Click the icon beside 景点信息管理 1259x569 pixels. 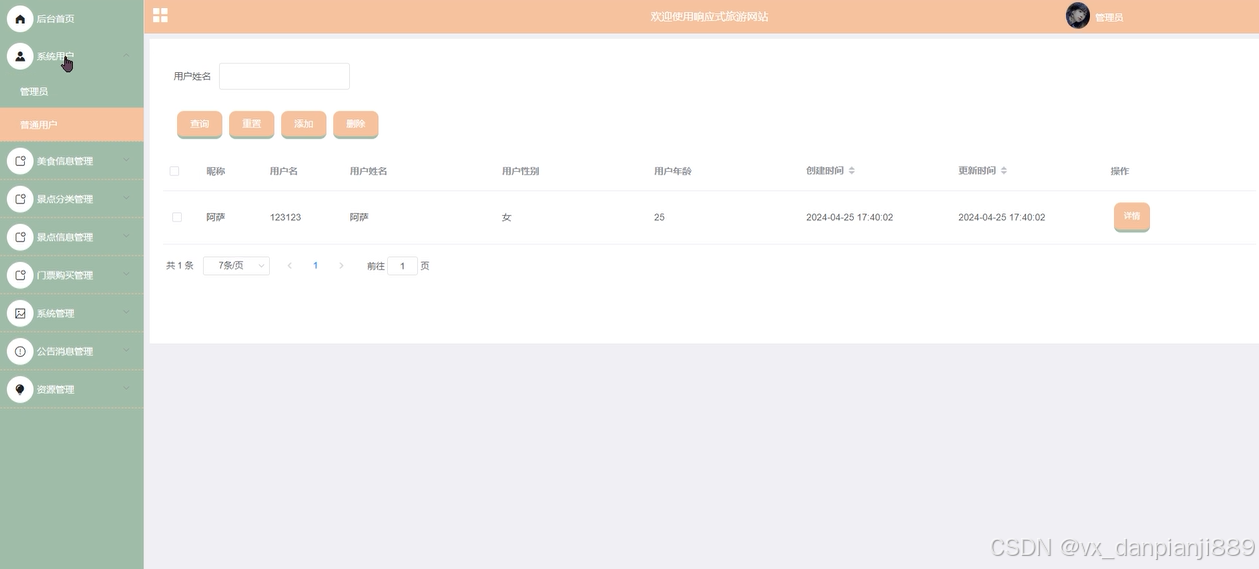(x=20, y=237)
